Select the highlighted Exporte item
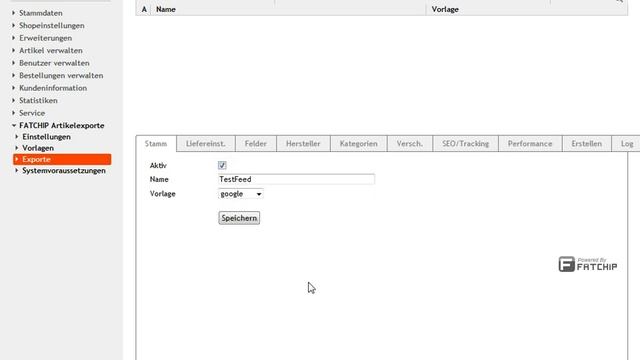The height and width of the screenshot is (360, 640). click(x=62, y=159)
